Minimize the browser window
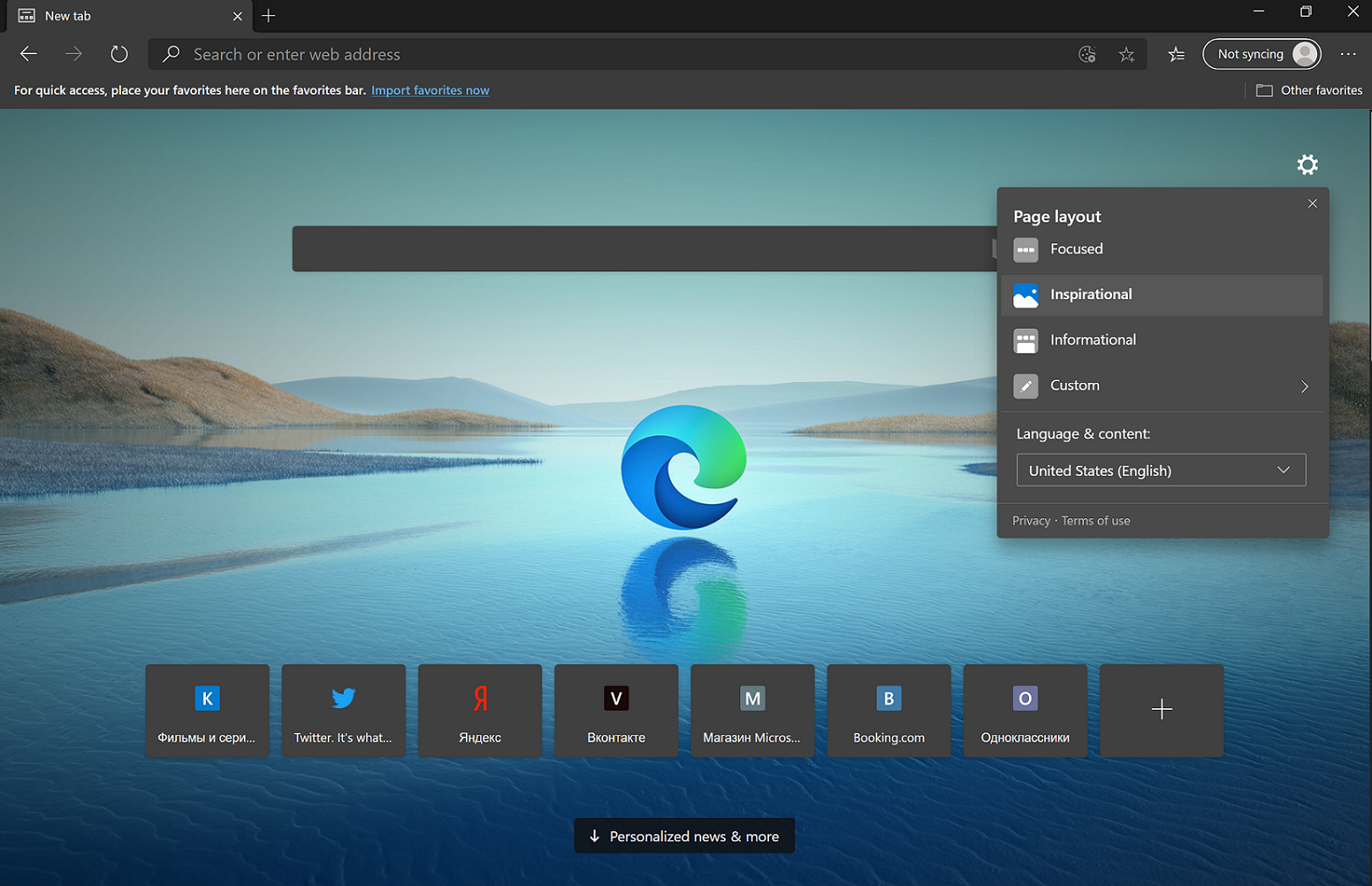1372x886 pixels. click(1259, 12)
